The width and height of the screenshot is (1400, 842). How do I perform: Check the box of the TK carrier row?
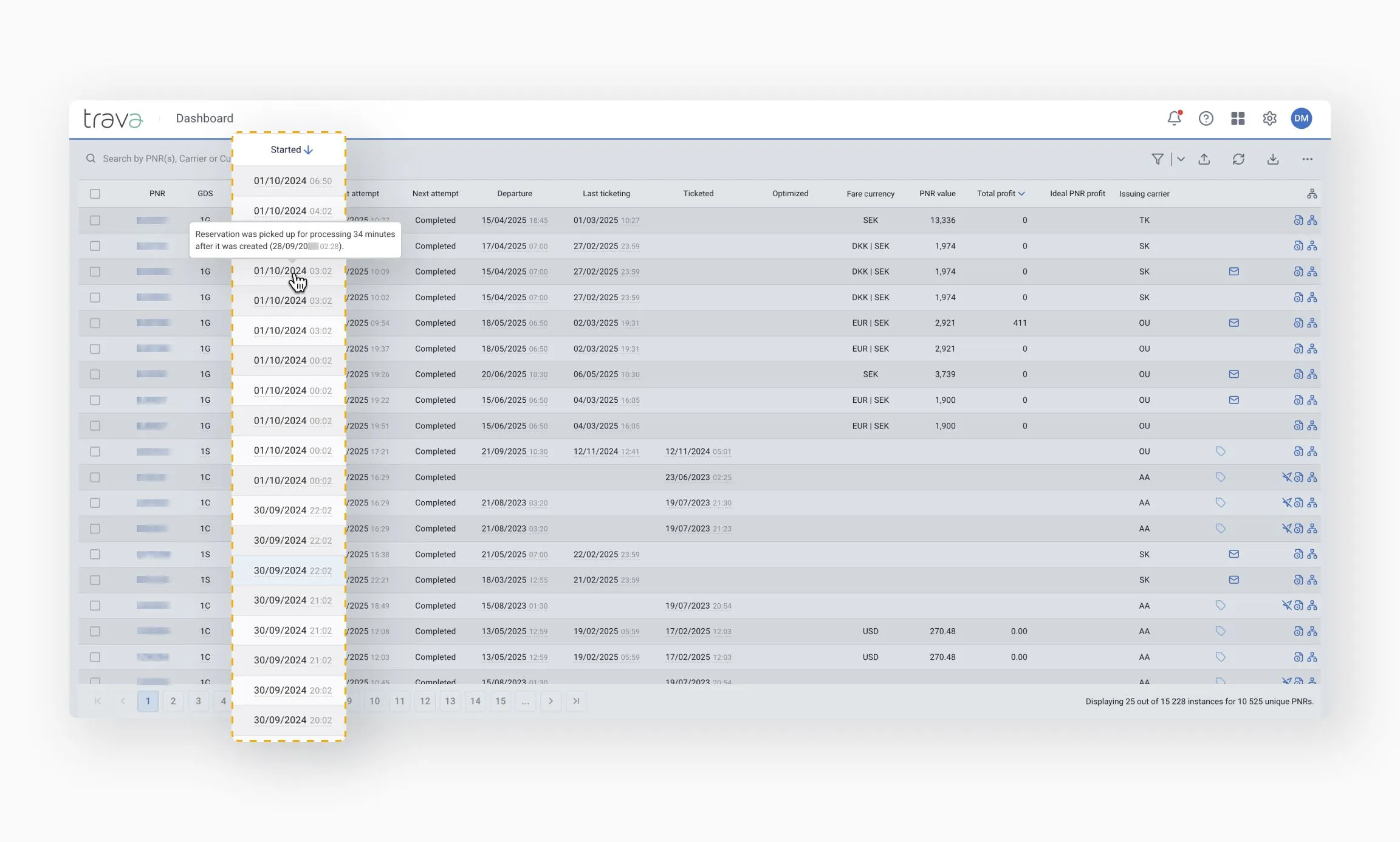coord(95,221)
